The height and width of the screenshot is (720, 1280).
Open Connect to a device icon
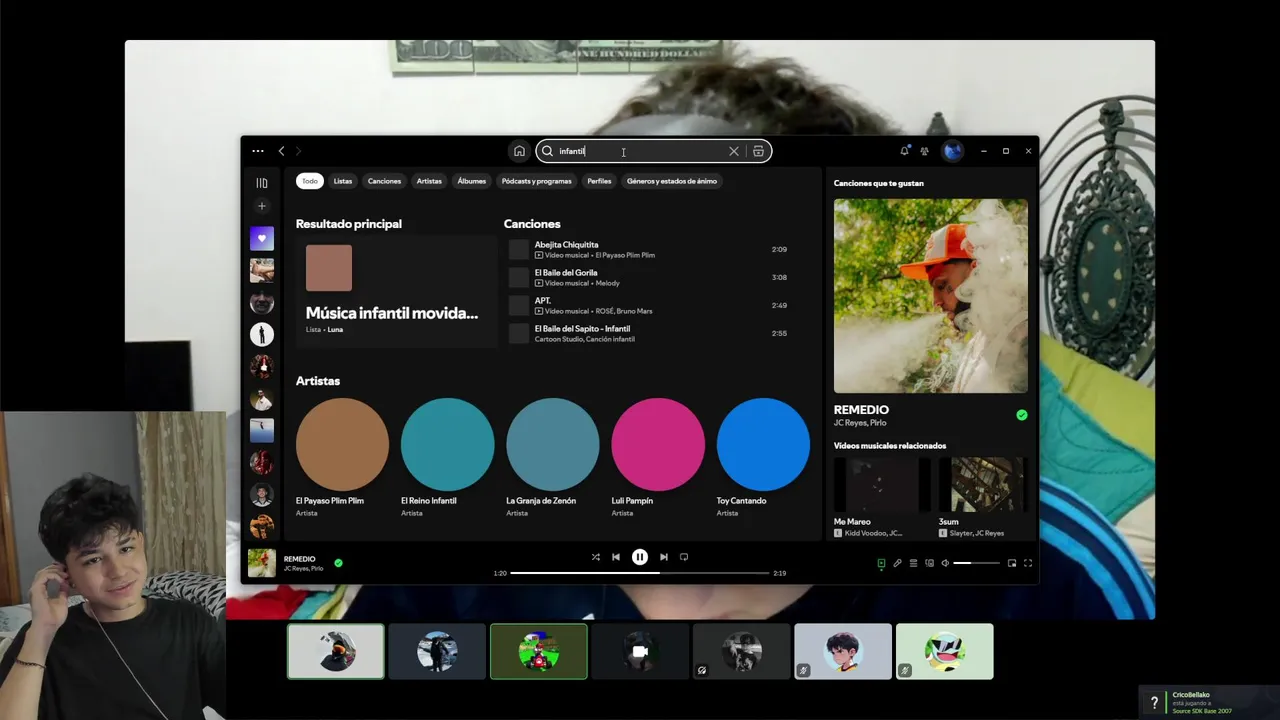coord(929,563)
